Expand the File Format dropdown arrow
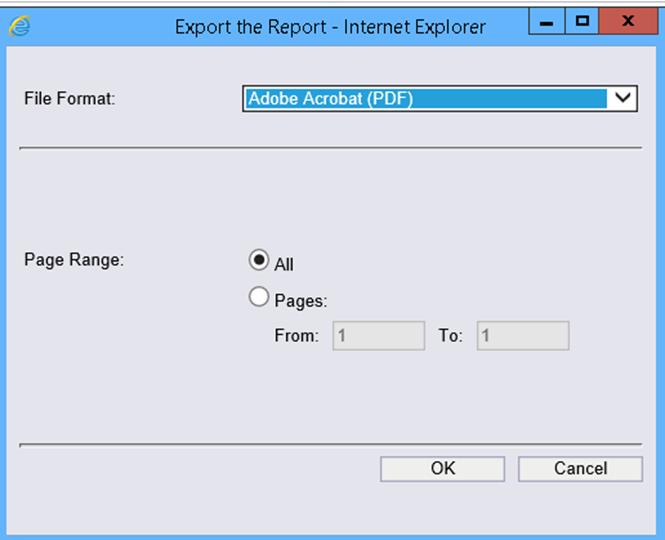This screenshot has height=540, width=665. tap(622, 98)
